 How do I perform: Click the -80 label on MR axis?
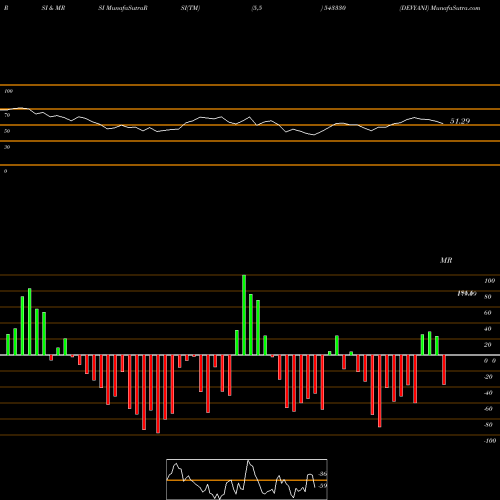[488, 425]
